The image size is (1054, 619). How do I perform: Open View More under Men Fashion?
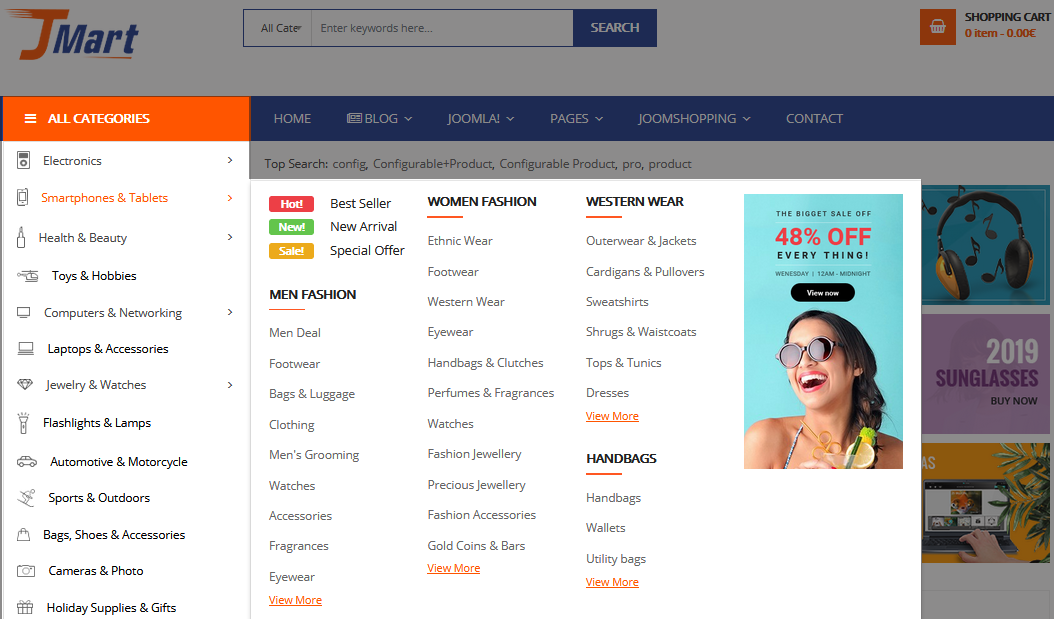tap(295, 600)
